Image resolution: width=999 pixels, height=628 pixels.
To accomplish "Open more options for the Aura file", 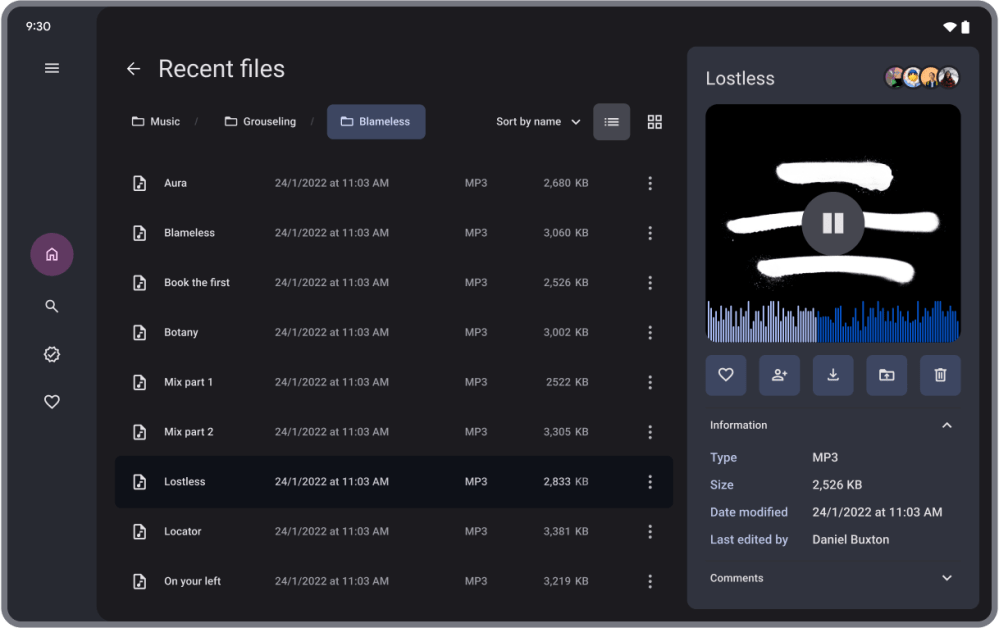I will click(650, 183).
